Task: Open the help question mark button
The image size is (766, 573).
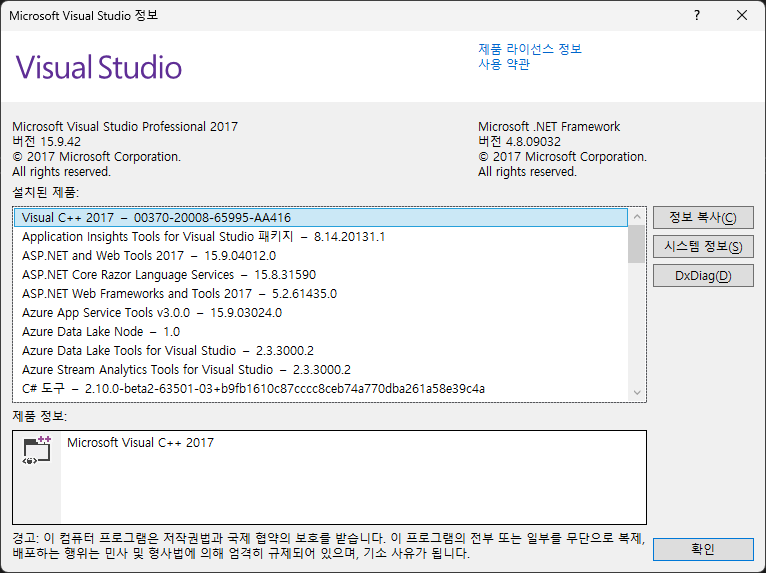Action: coord(697,16)
